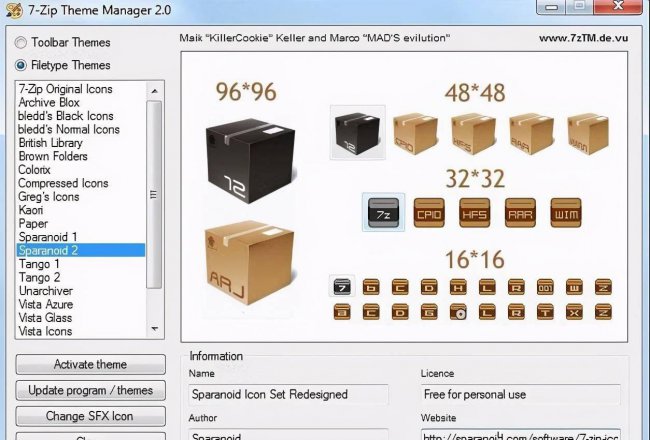The width and height of the screenshot is (650, 440).
Task: Select the Filetype Themes radio button
Action: [20, 65]
